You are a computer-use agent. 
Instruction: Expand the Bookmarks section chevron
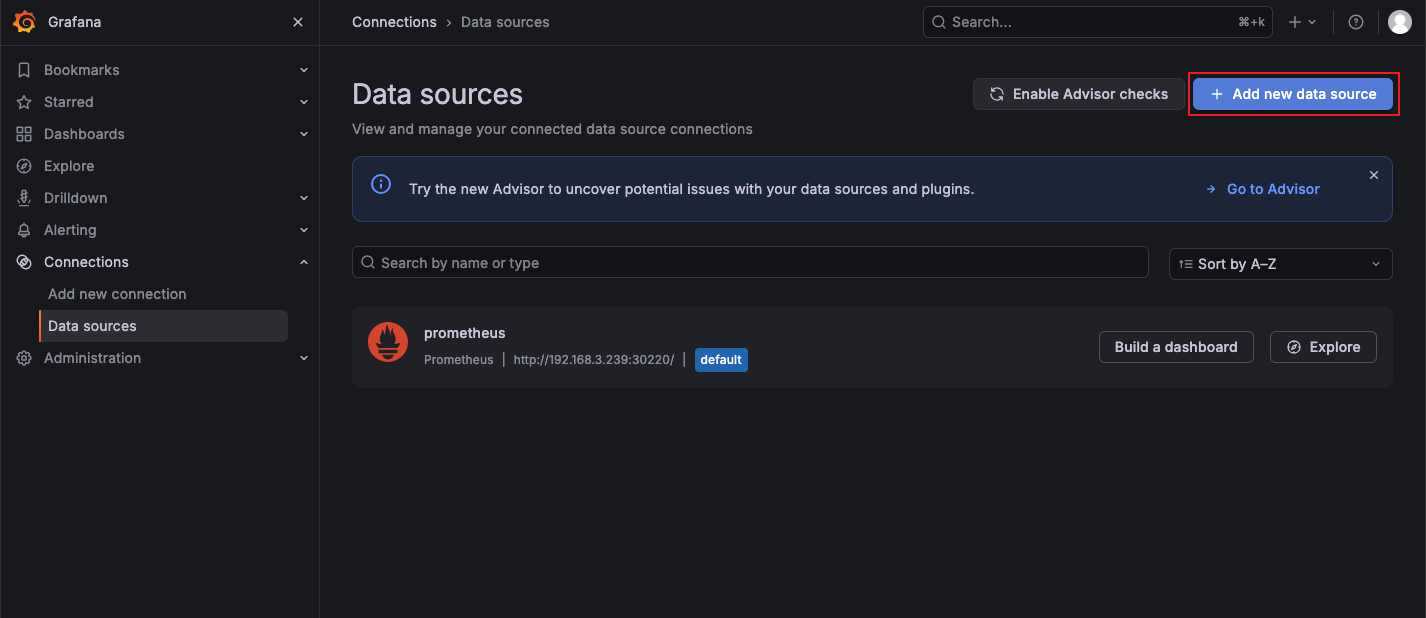pyautogui.click(x=304, y=70)
